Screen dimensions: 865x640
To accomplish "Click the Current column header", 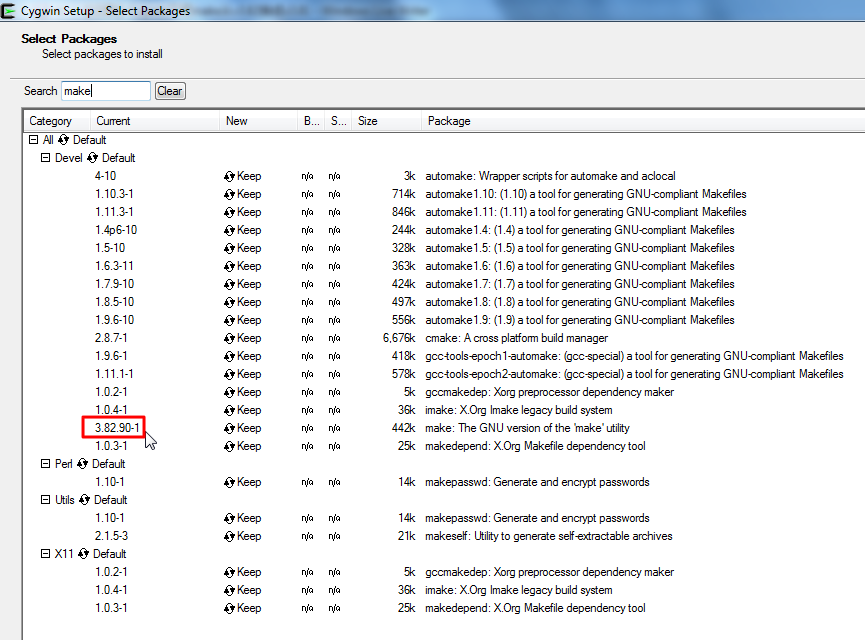I will pyautogui.click(x=154, y=121).
